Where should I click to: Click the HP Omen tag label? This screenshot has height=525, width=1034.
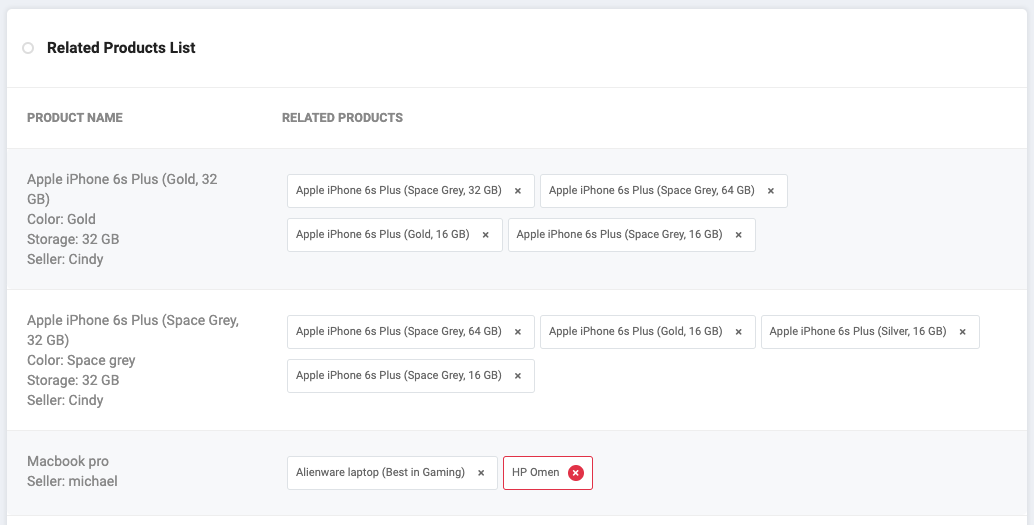[536, 473]
